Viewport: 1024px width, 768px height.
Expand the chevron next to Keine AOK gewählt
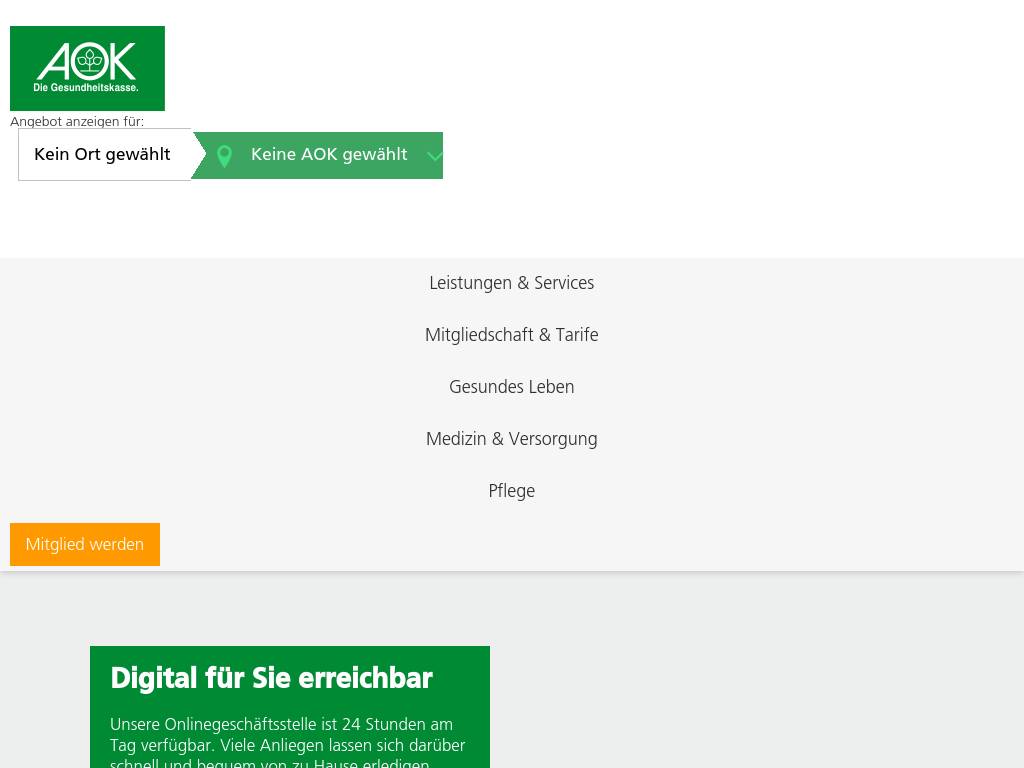(434, 156)
